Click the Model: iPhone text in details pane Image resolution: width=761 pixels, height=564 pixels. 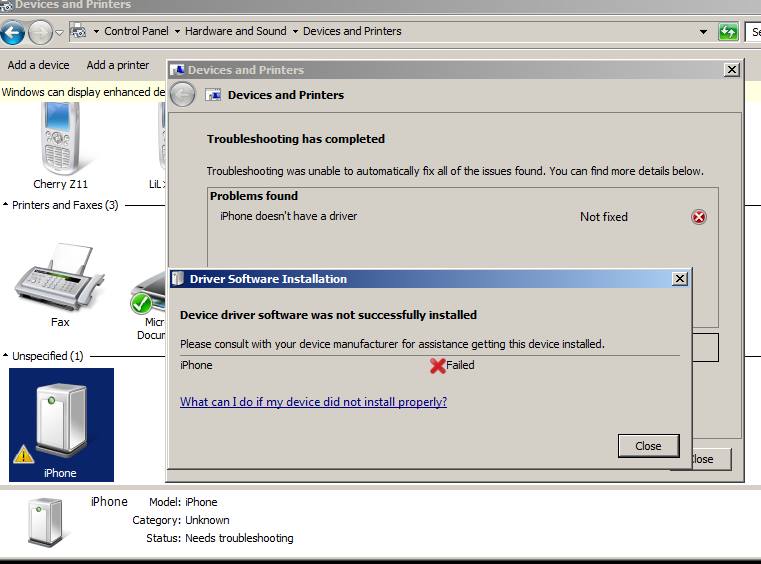183,502
